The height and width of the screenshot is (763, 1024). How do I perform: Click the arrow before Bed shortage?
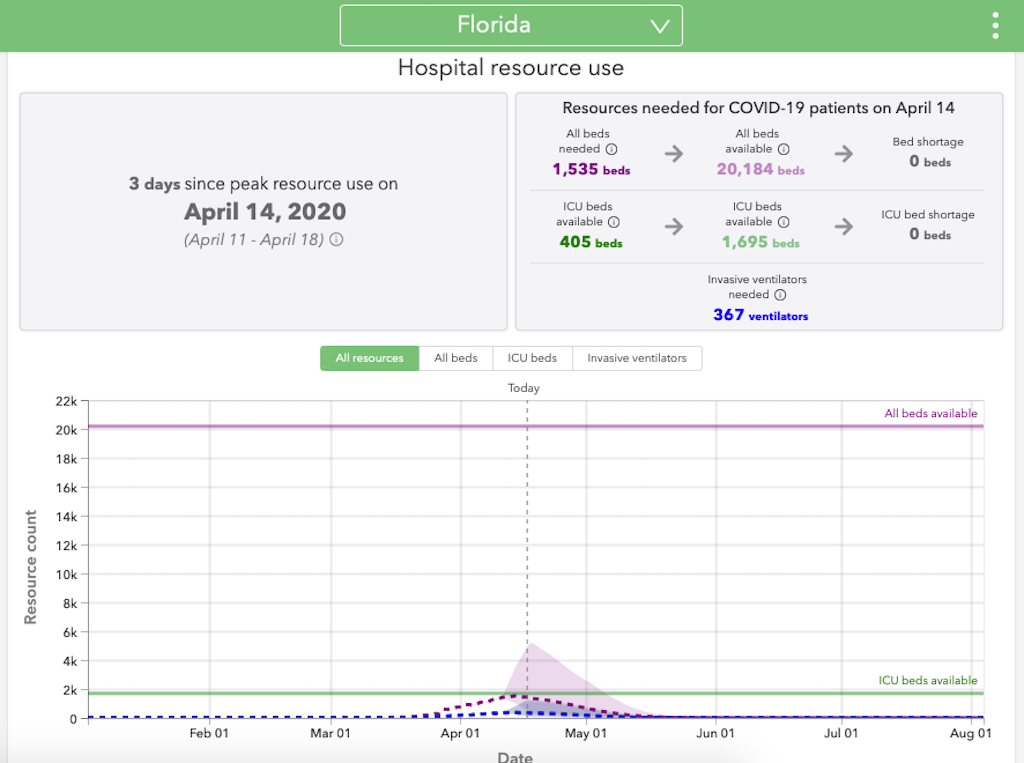point(844,154)
